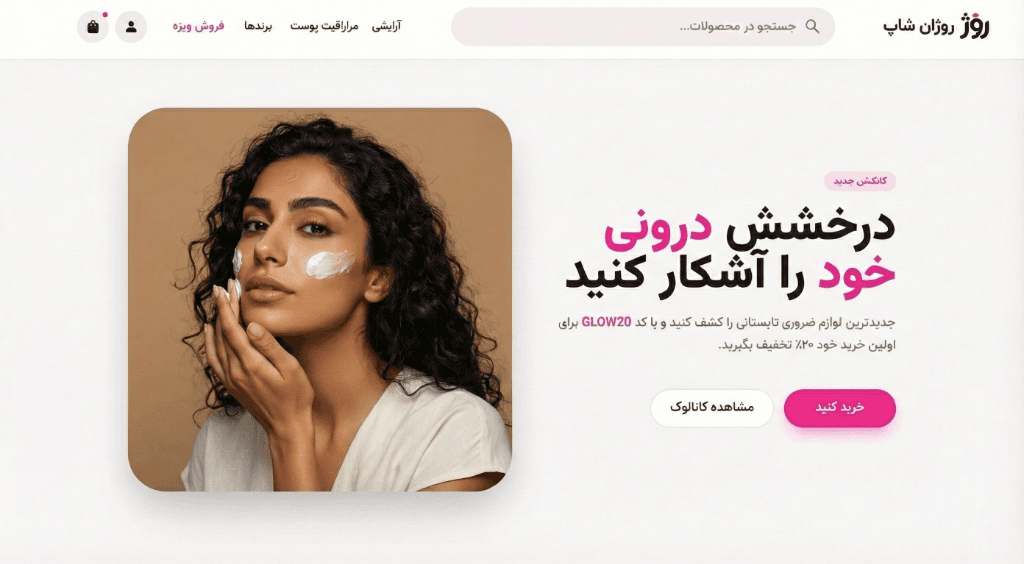Click the pink خرید کنید button
Screen dimensions: 1024x564
pos(840,408)
